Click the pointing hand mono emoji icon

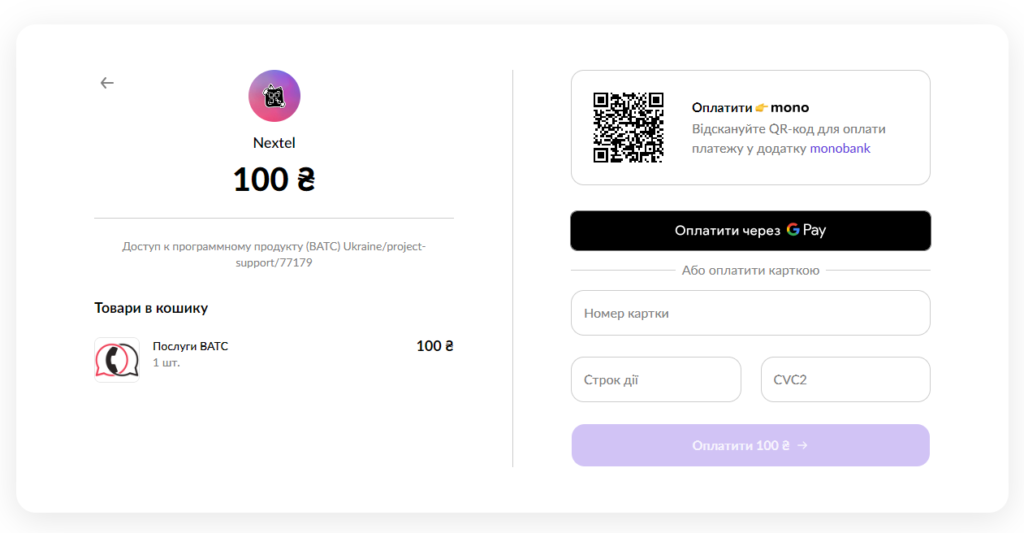pos(761,108)
